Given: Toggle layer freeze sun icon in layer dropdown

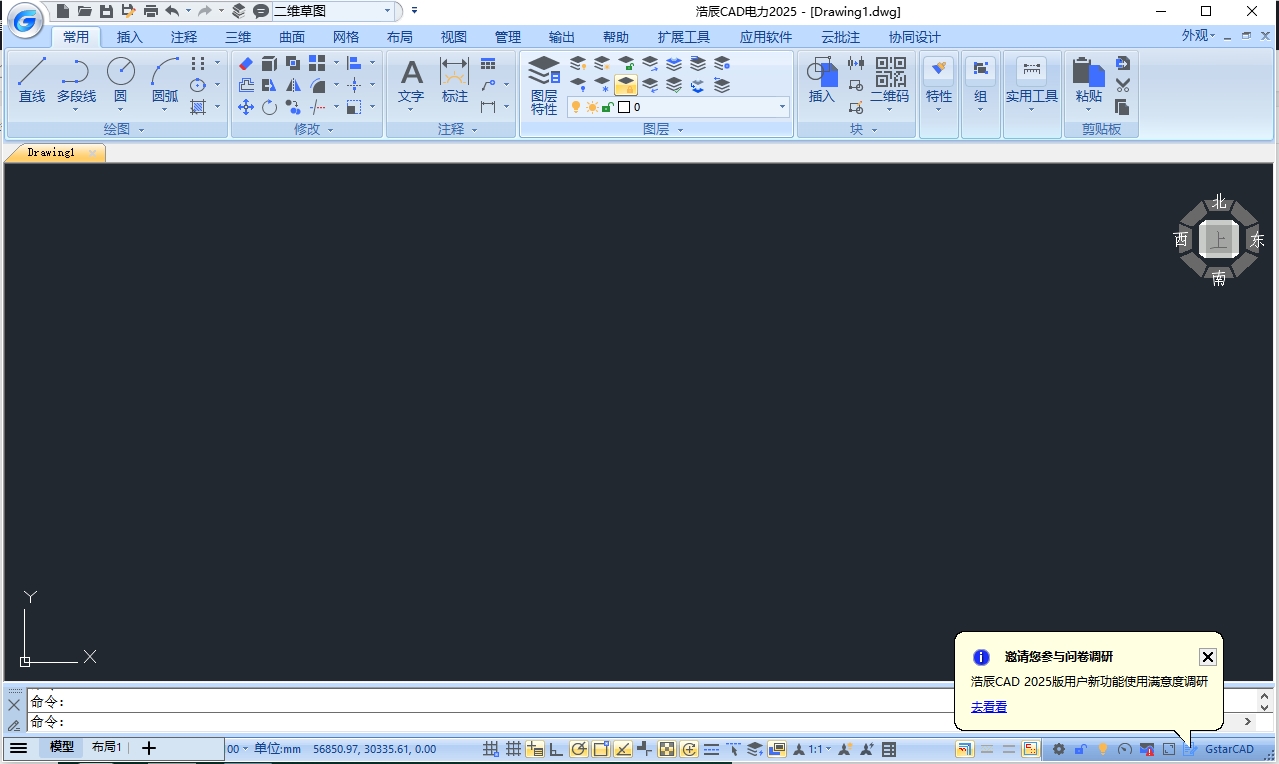Looking at the screenshot, I should coord(592,107).
